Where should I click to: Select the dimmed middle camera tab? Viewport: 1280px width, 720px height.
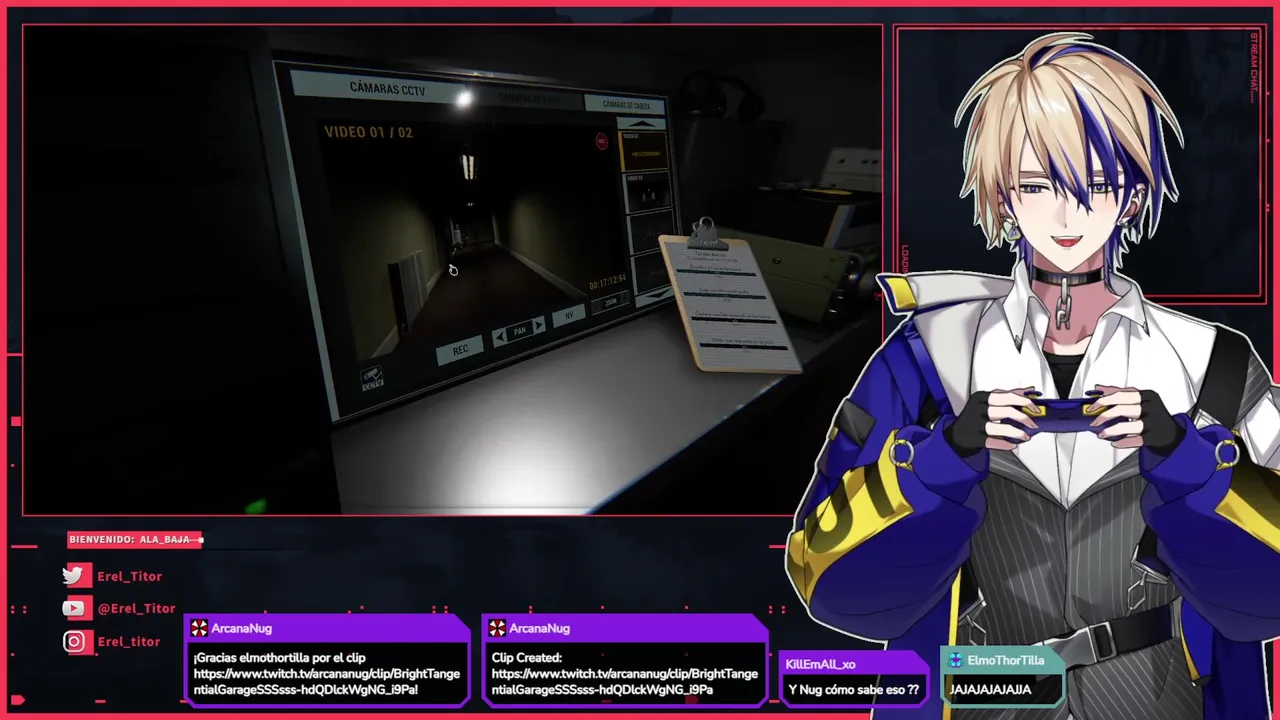(x=529, y=98)
